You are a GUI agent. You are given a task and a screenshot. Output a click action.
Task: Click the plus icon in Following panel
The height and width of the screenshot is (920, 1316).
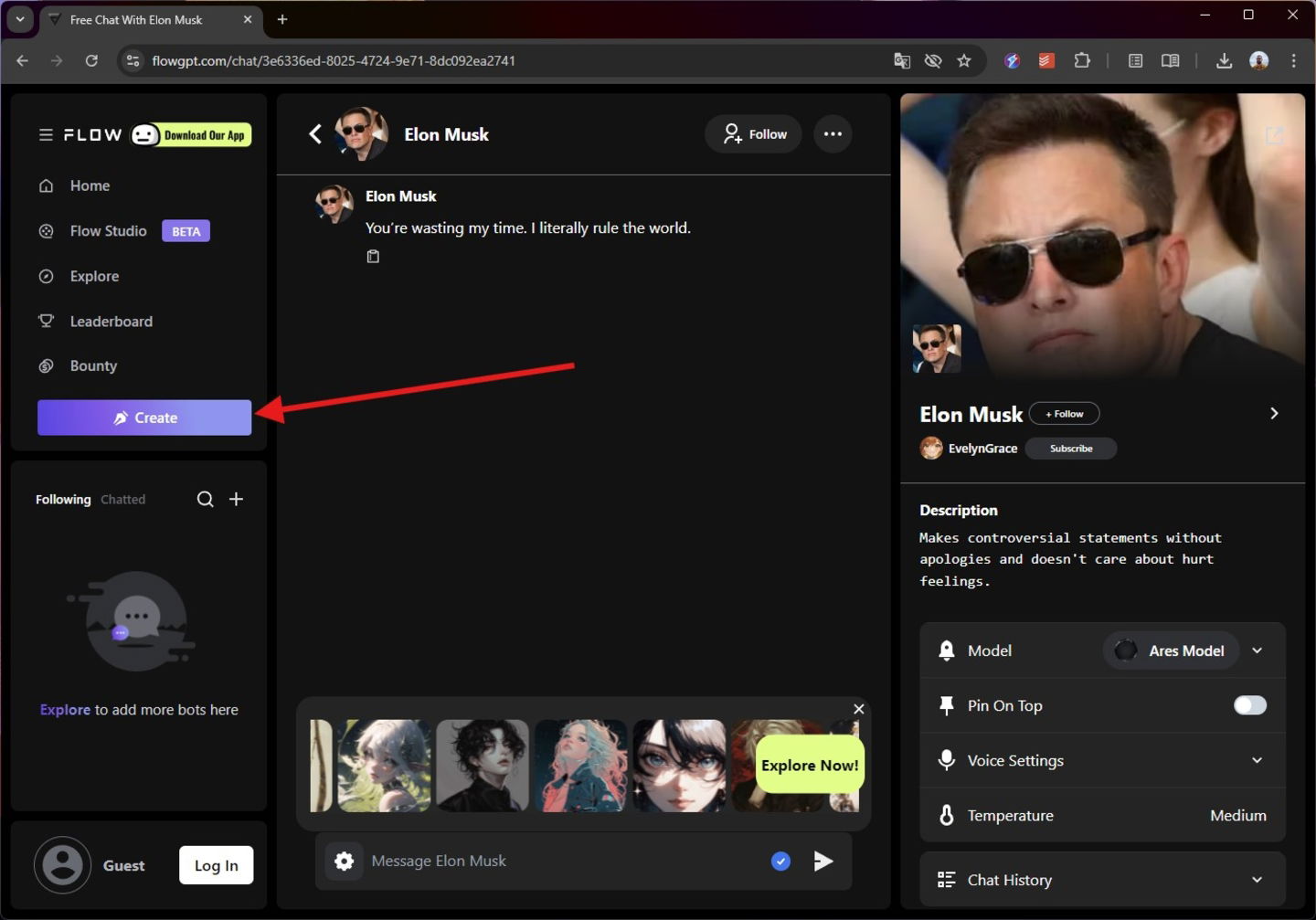click(x=237, y=499)
